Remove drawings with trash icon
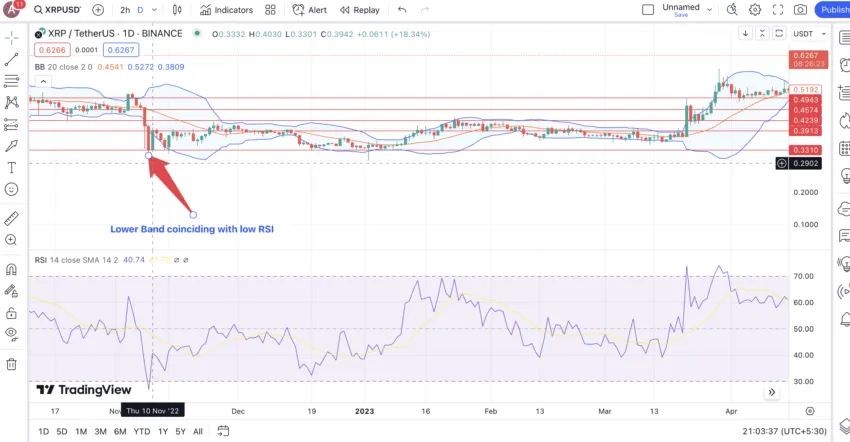 [11, 364]
